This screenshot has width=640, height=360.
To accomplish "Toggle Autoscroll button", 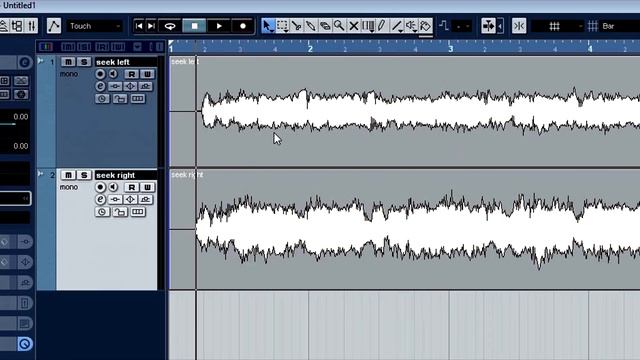I will pos(488,26).
